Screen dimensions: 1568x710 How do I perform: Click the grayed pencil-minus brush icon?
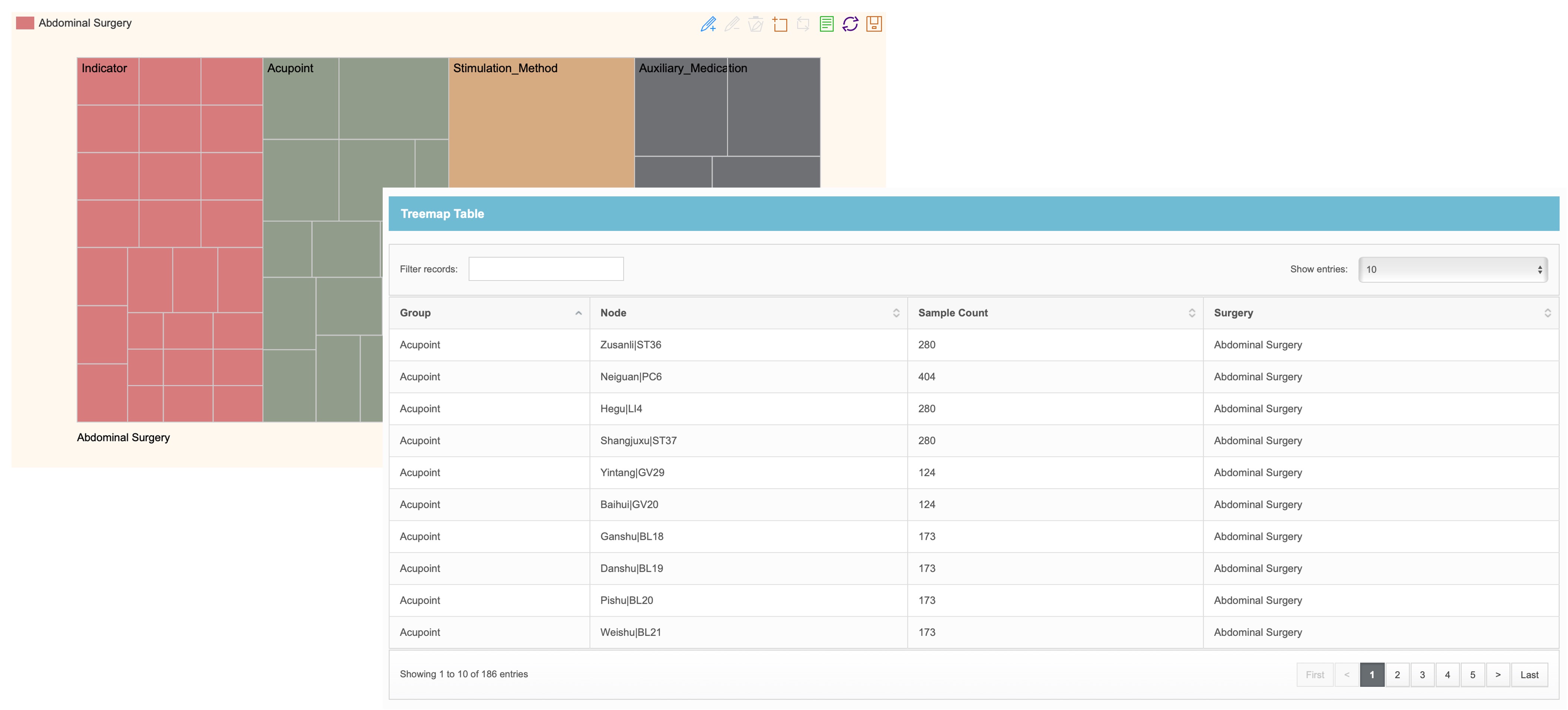pyautogui.click(x=732, y=24)
